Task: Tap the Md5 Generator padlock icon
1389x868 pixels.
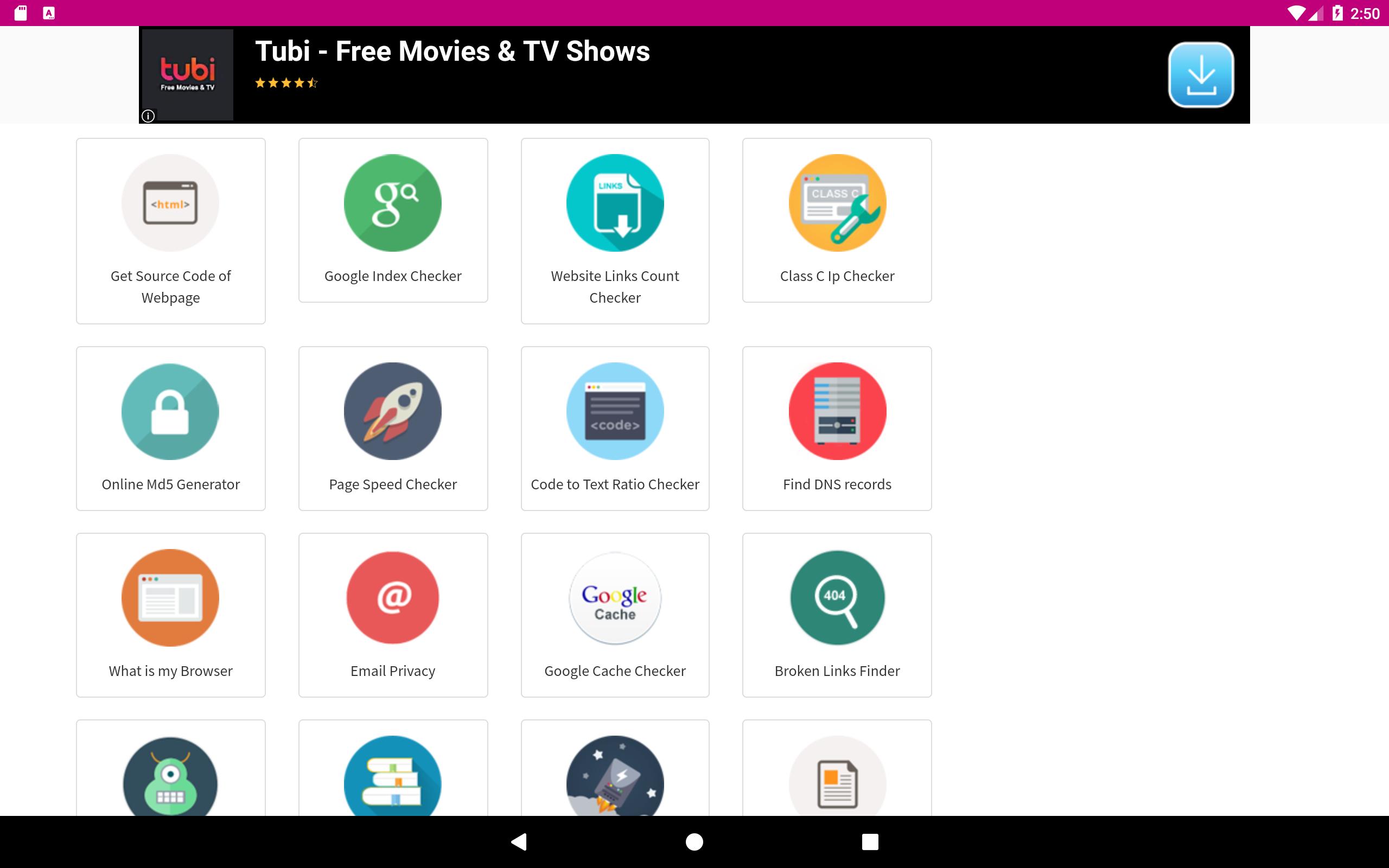Action: click(170, 411)
